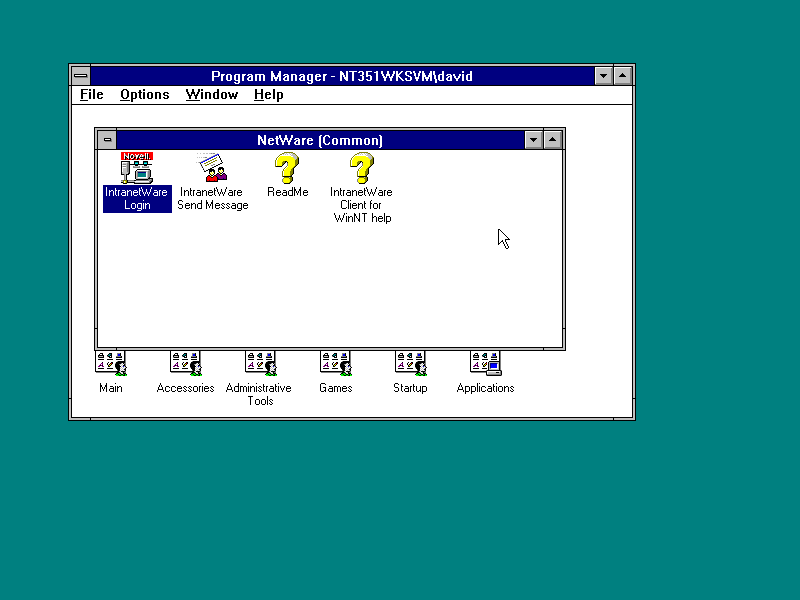
Task: Click the 'Main' label text
Action: [x=111, y=388]
